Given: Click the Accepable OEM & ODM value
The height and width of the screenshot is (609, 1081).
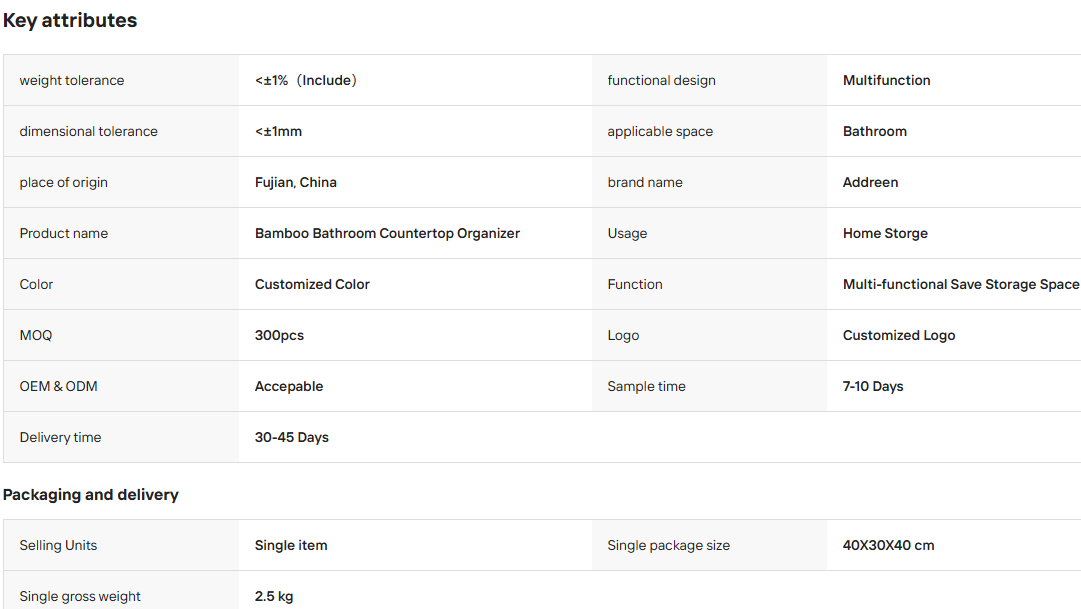Looking at the screenshot, I should (x=288, y=386).
